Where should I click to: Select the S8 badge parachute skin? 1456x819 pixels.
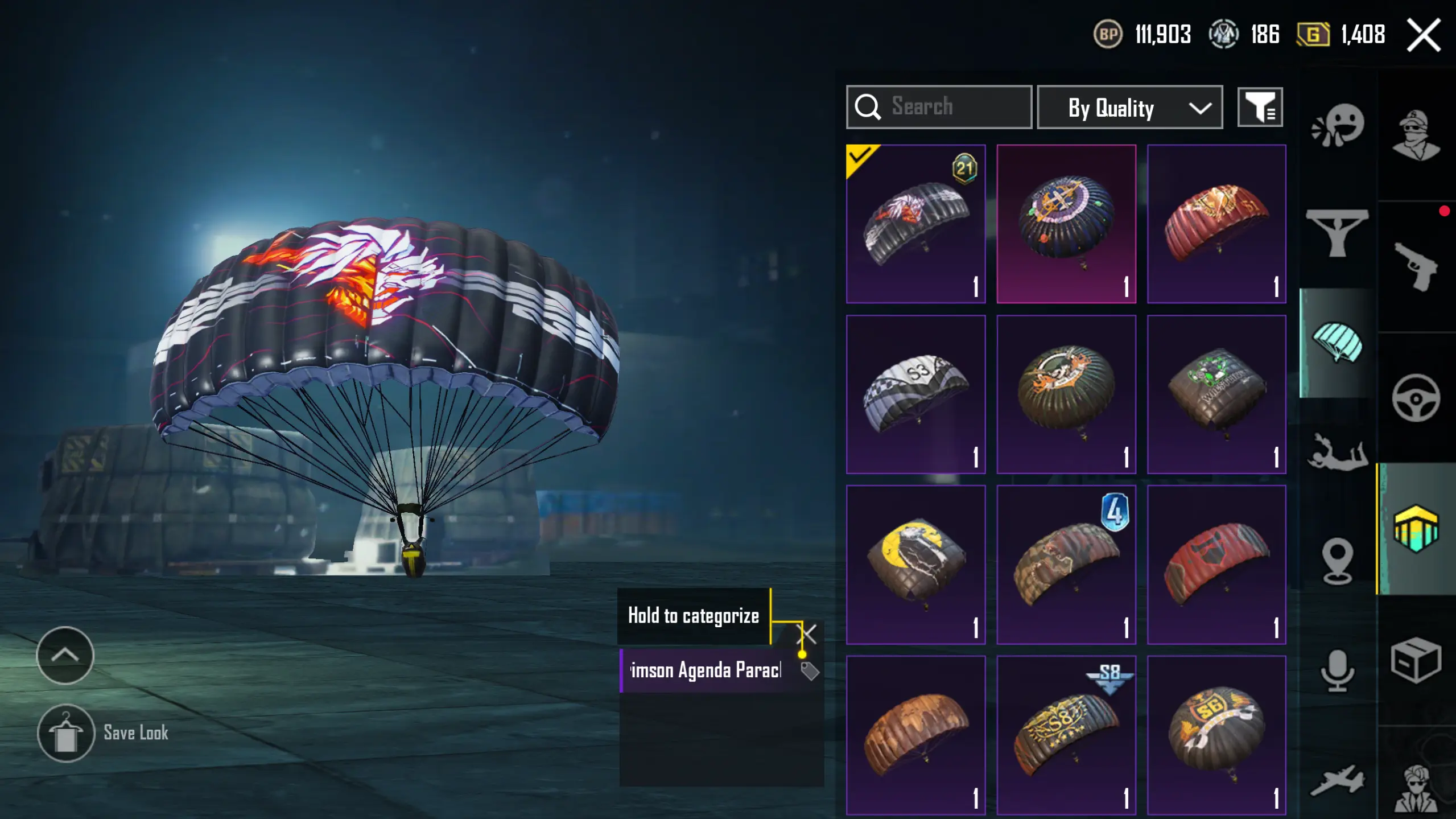tap(1066, 735)
